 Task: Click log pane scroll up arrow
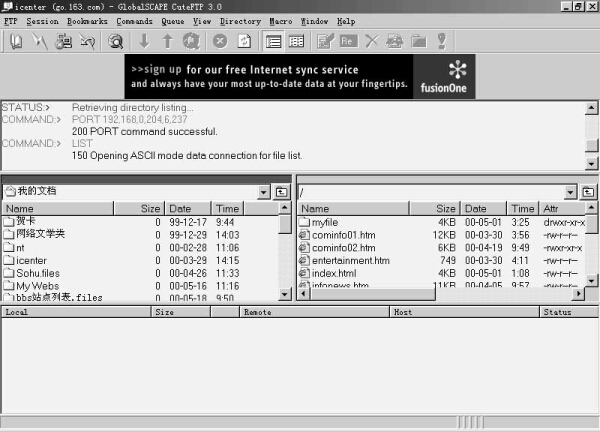pyautogui.click(x=592, y=108)
